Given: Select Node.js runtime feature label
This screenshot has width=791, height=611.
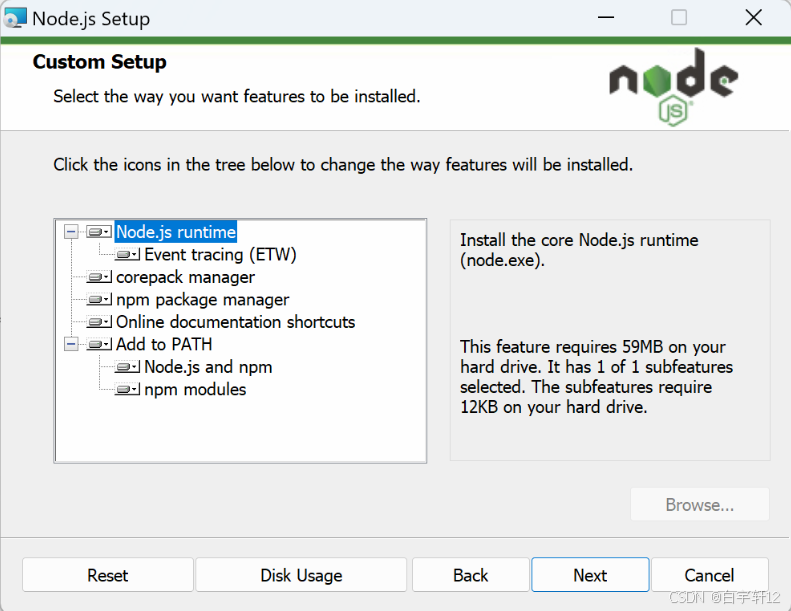Looking at the screenshot, I should (176, 232).
